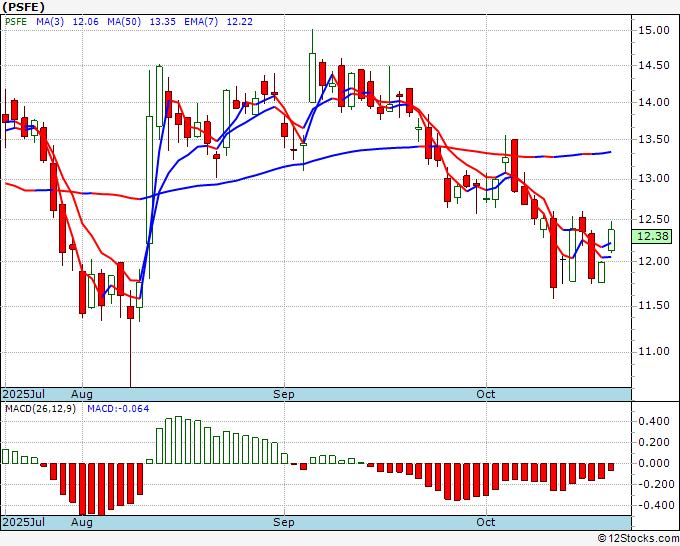Click the (PSFE) ticker title
The image size is (680, 546).
(23, 7)
